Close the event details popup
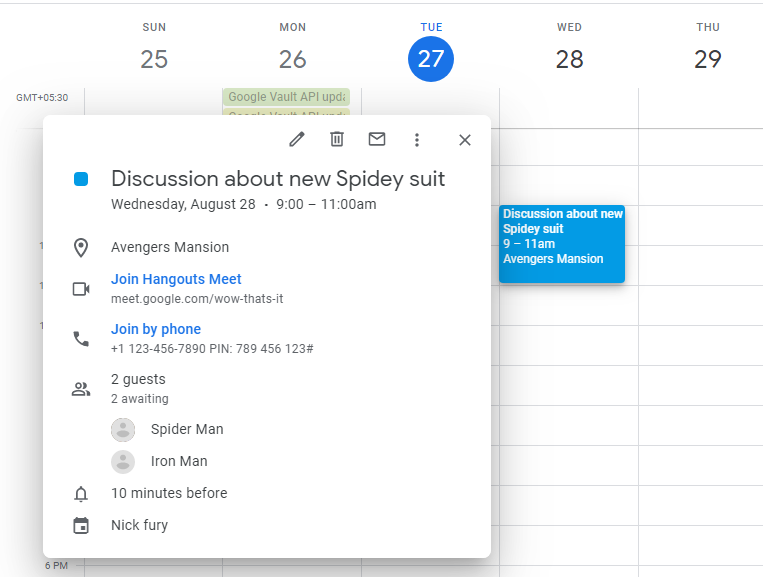763x577 pixels. click(x=465, y=140)
